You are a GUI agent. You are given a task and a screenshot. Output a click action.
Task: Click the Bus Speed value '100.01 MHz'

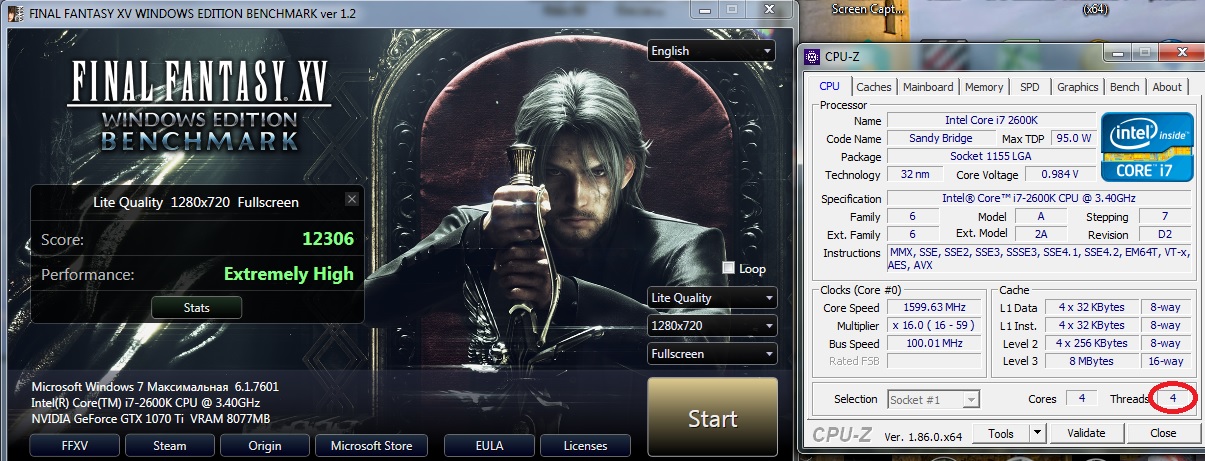[934, 343]
